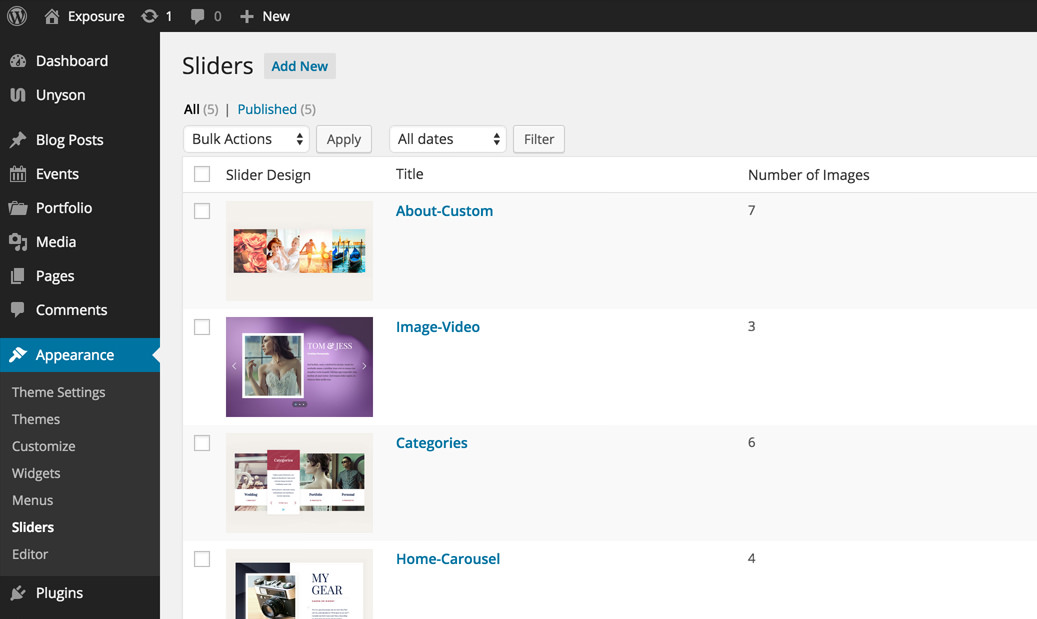This screenshot has width=1037, height=619.
Task: Click the WordPress logo icon
Action: coord(17,16)
